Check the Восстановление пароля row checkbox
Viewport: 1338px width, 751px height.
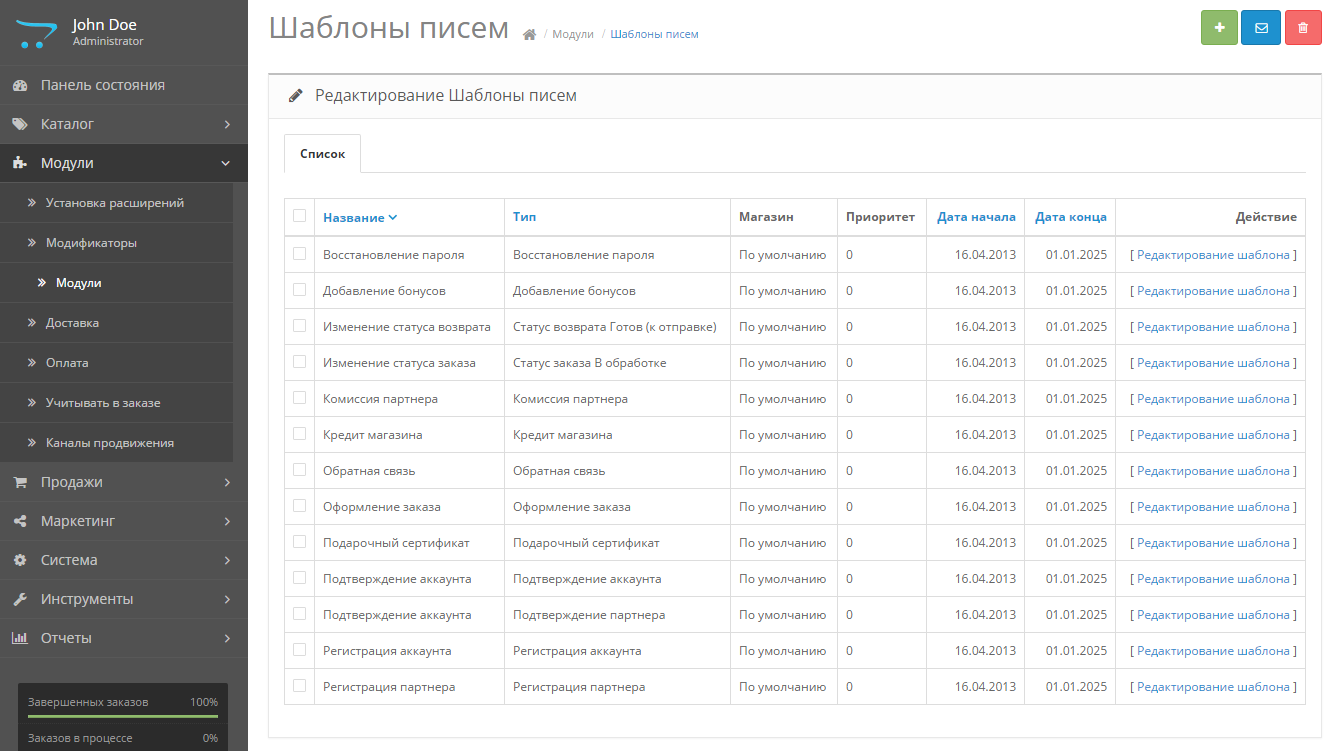point(299,254)
